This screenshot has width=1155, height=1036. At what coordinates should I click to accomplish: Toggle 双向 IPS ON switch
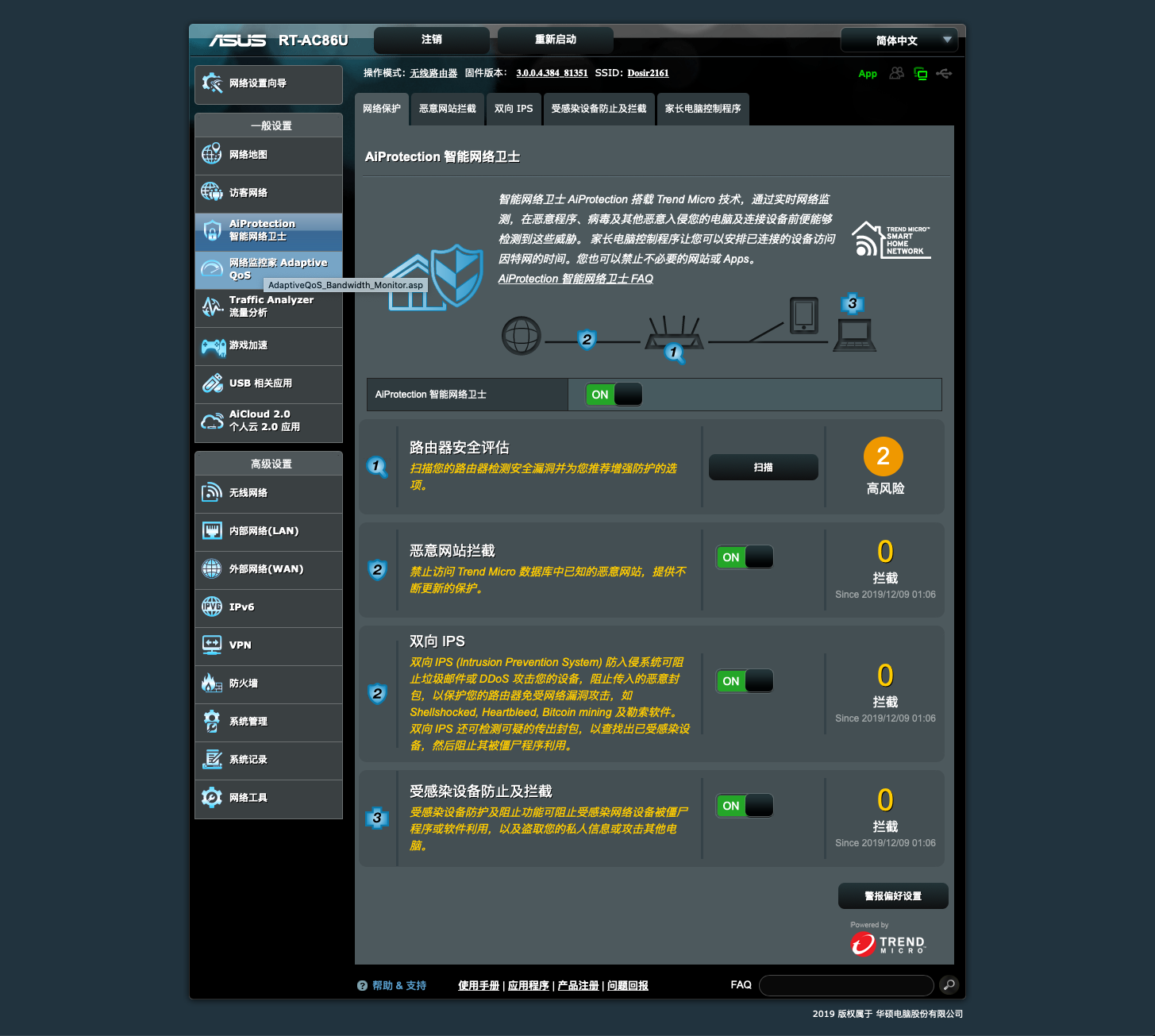pos(745,681)
